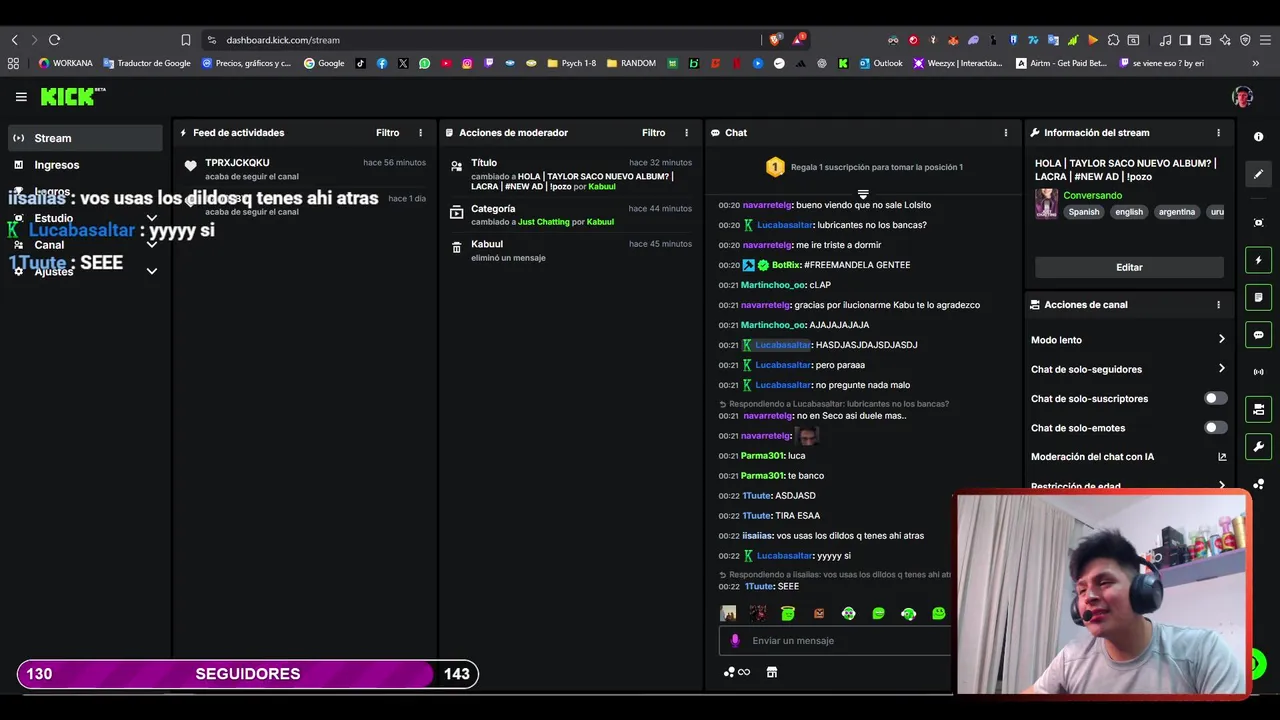The height and width of the screenshot is (720, 1280).
Task: Click the lightning bolt icon in right toolbar
Action: pyautogui.click(x=1259, y=260)
